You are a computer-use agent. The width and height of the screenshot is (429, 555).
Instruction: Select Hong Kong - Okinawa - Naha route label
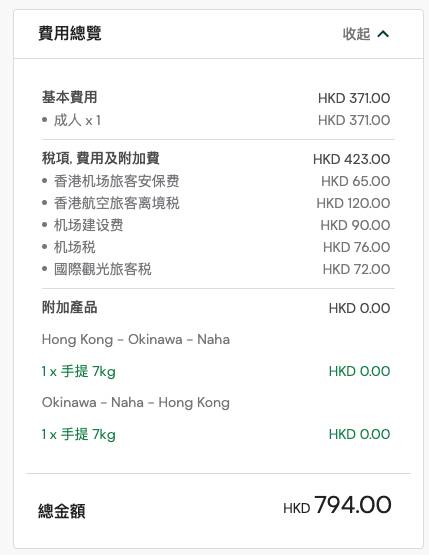click(136, 339)
